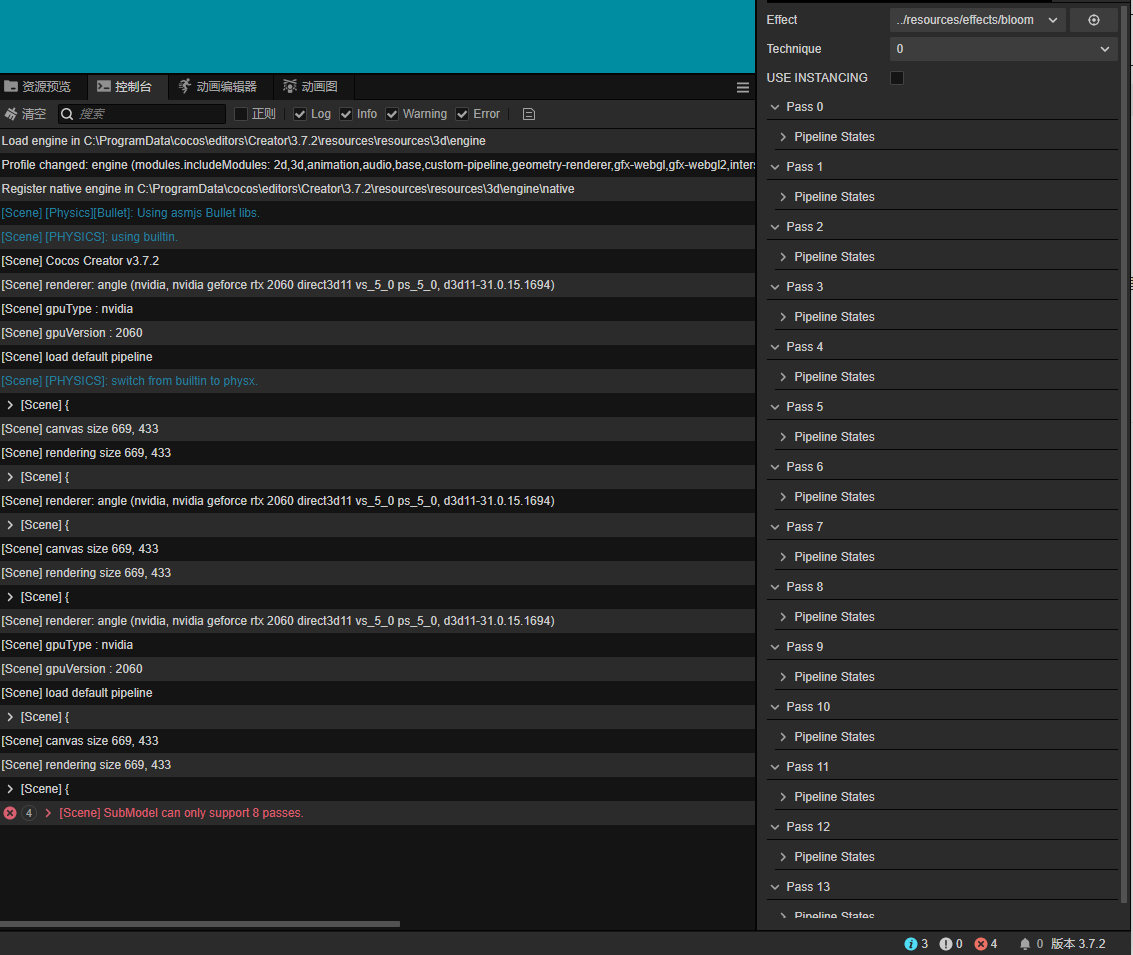The image size is (1133, 955).
Task: Click the info count icon in status bar
Action: point(910,944)
